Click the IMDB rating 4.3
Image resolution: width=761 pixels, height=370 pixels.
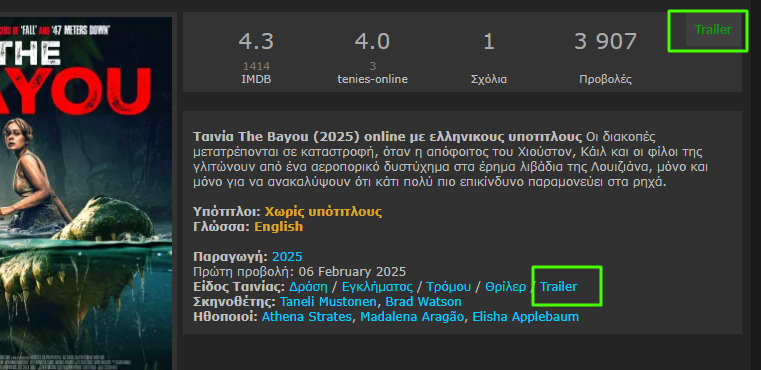[x=256, y=42]
